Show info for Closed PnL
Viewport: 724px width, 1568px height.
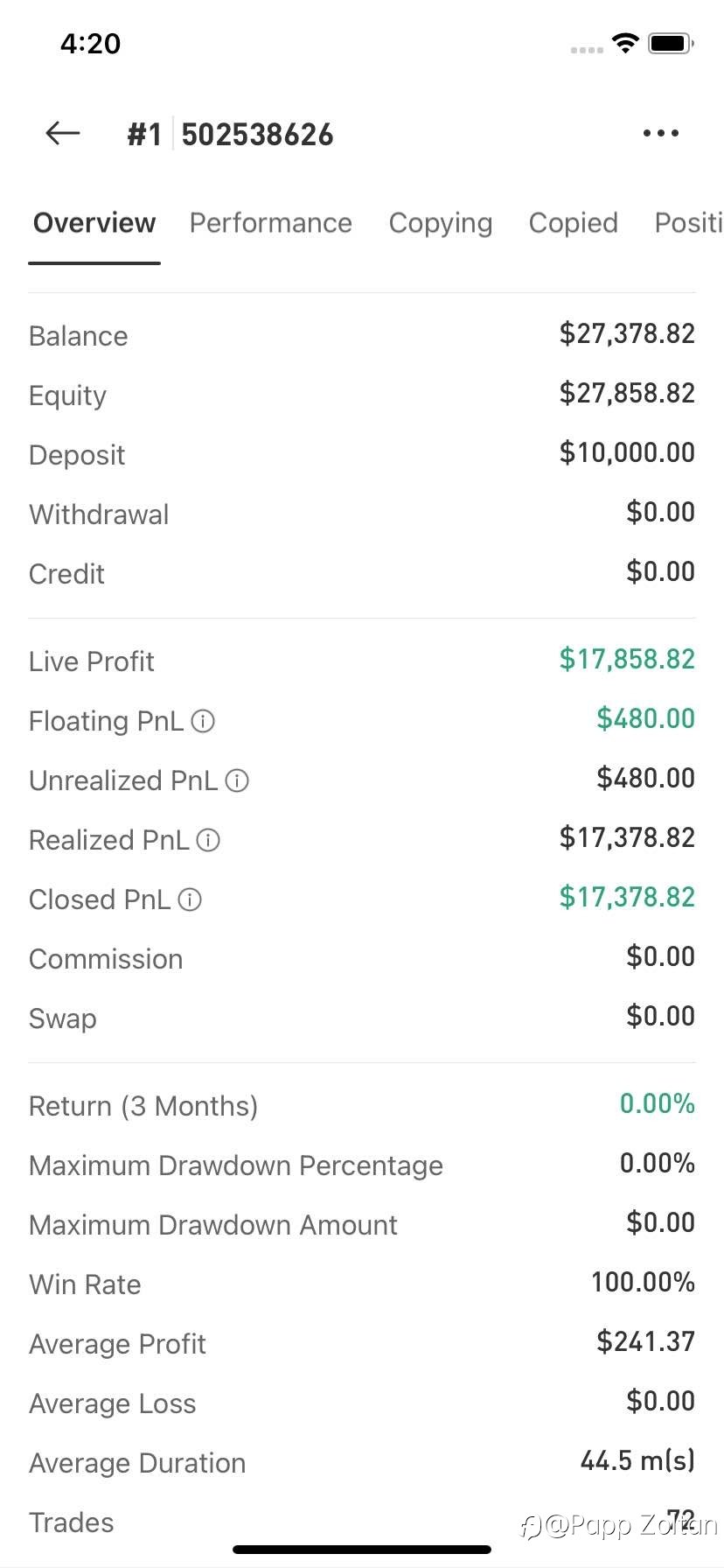[190, 899]
